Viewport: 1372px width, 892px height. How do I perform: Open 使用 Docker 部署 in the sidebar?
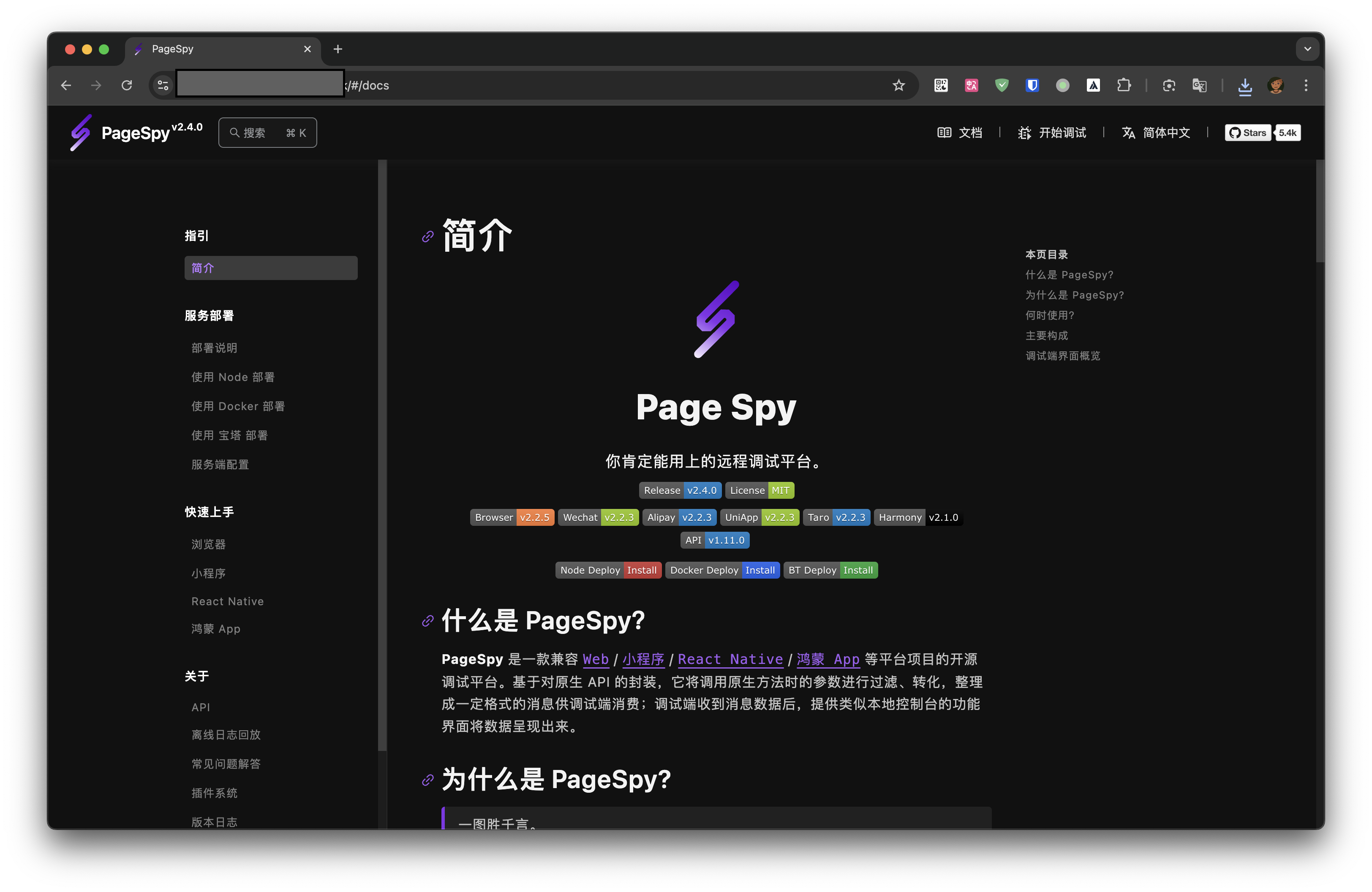[238, 406]
